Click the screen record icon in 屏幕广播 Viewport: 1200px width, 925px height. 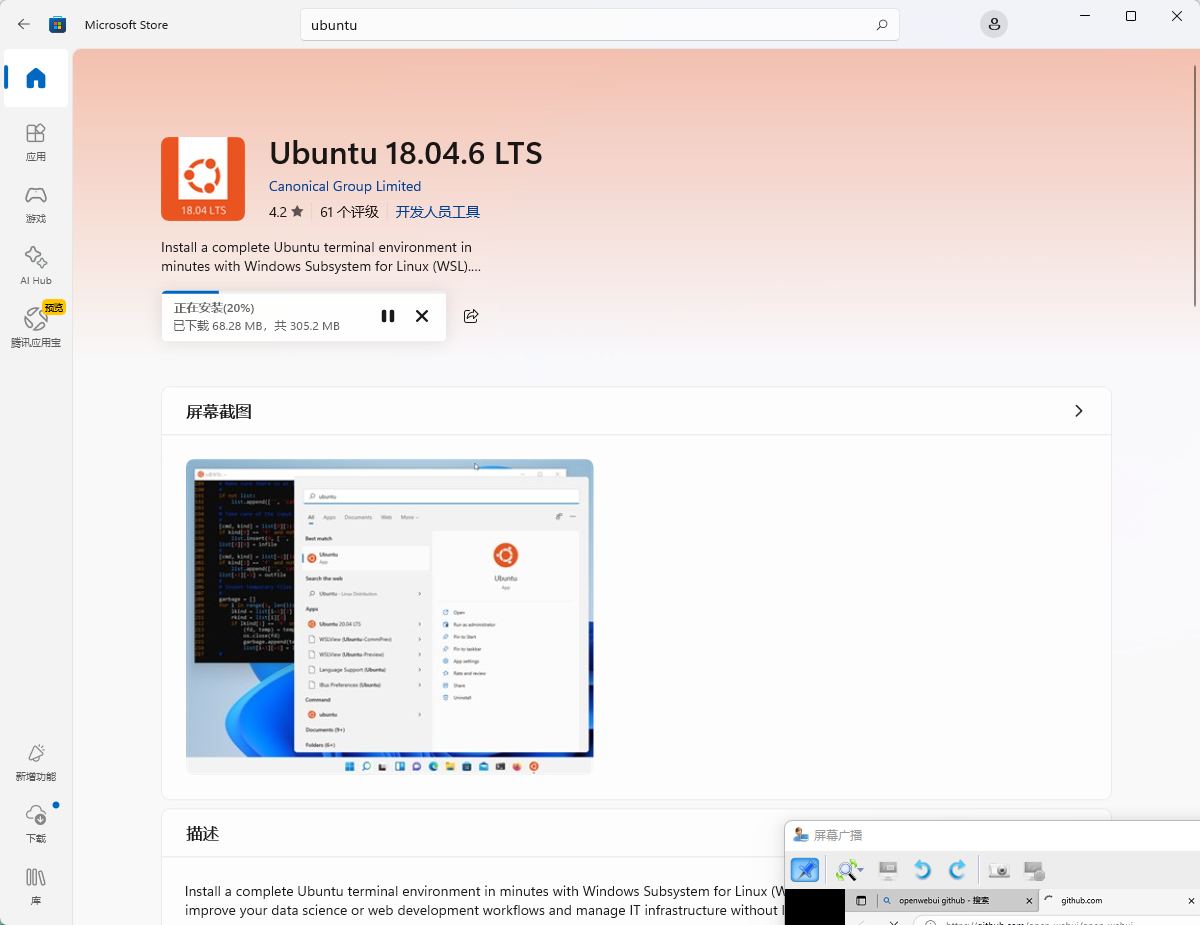1034,870
